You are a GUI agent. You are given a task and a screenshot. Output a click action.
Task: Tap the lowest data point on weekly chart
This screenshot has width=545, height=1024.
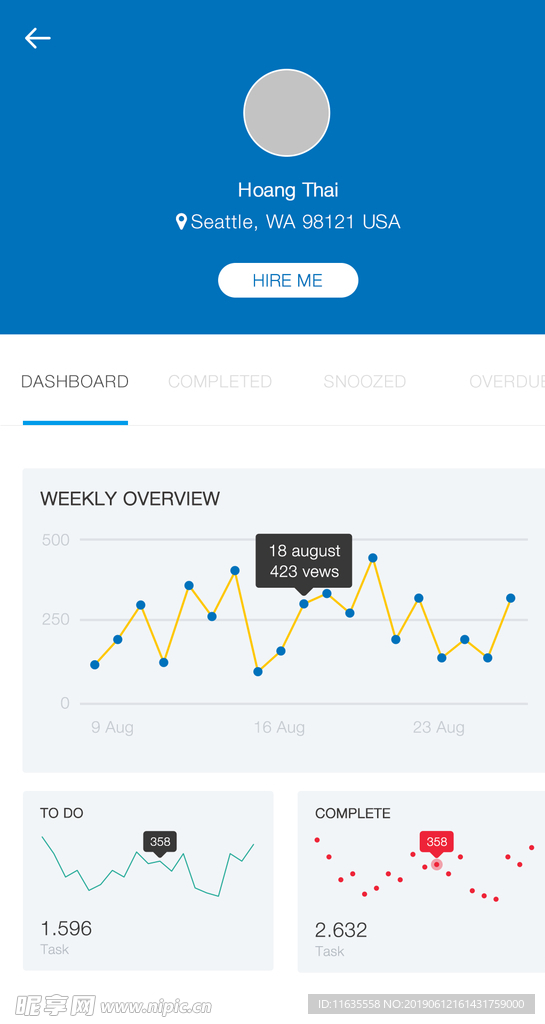click(x=258, y=671)
